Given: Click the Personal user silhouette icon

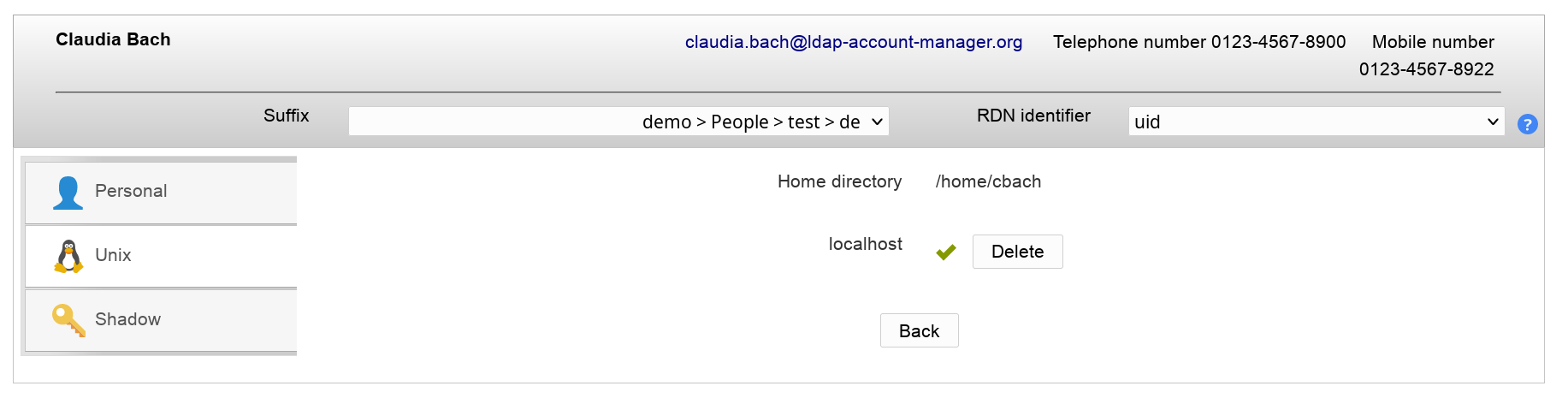Looking at the screenshot, I should (x=68, y=193).
